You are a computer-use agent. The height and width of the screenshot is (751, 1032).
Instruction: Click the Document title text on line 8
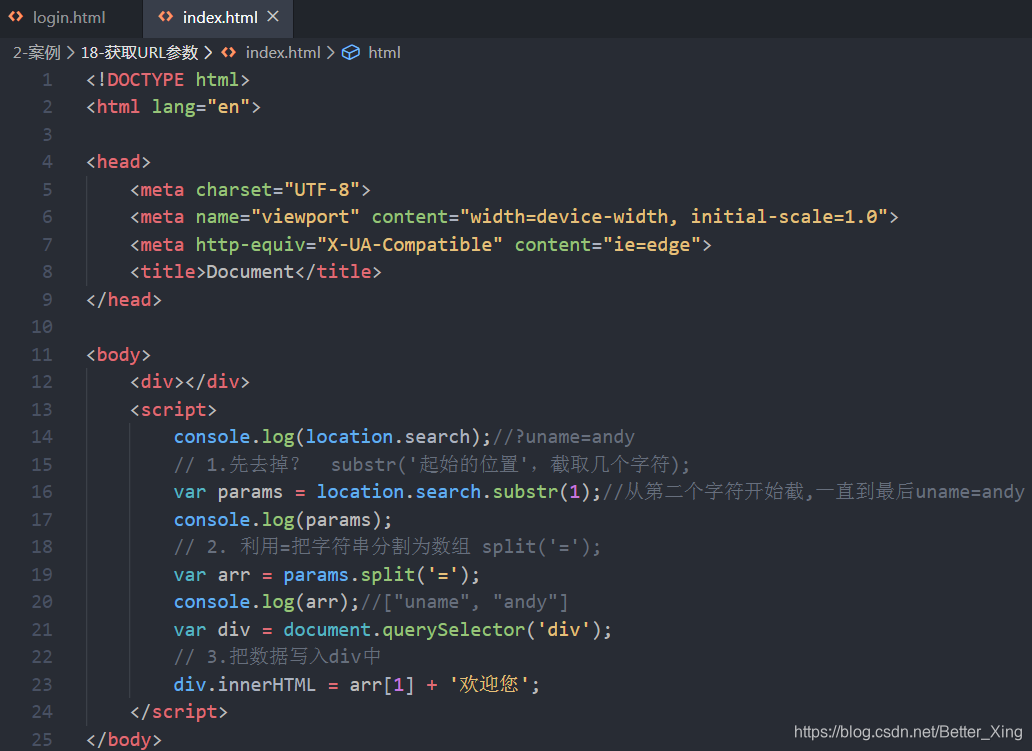click(250, 272)
